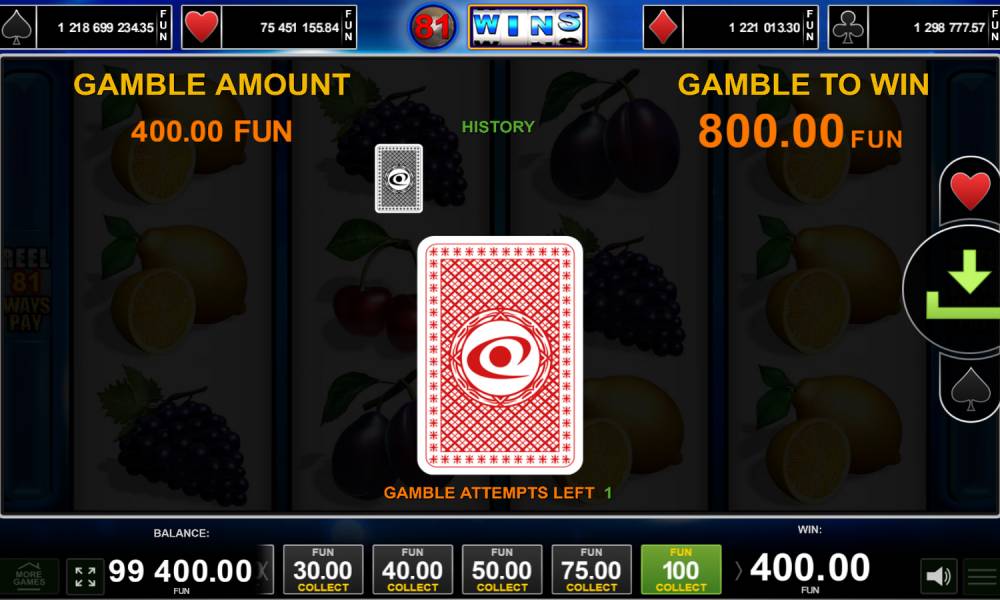Image resolution: width=1000 pixels, height=600 pixels.
Task: Expand the arrow beside the win amount
Action: click(x=739, y=571)
